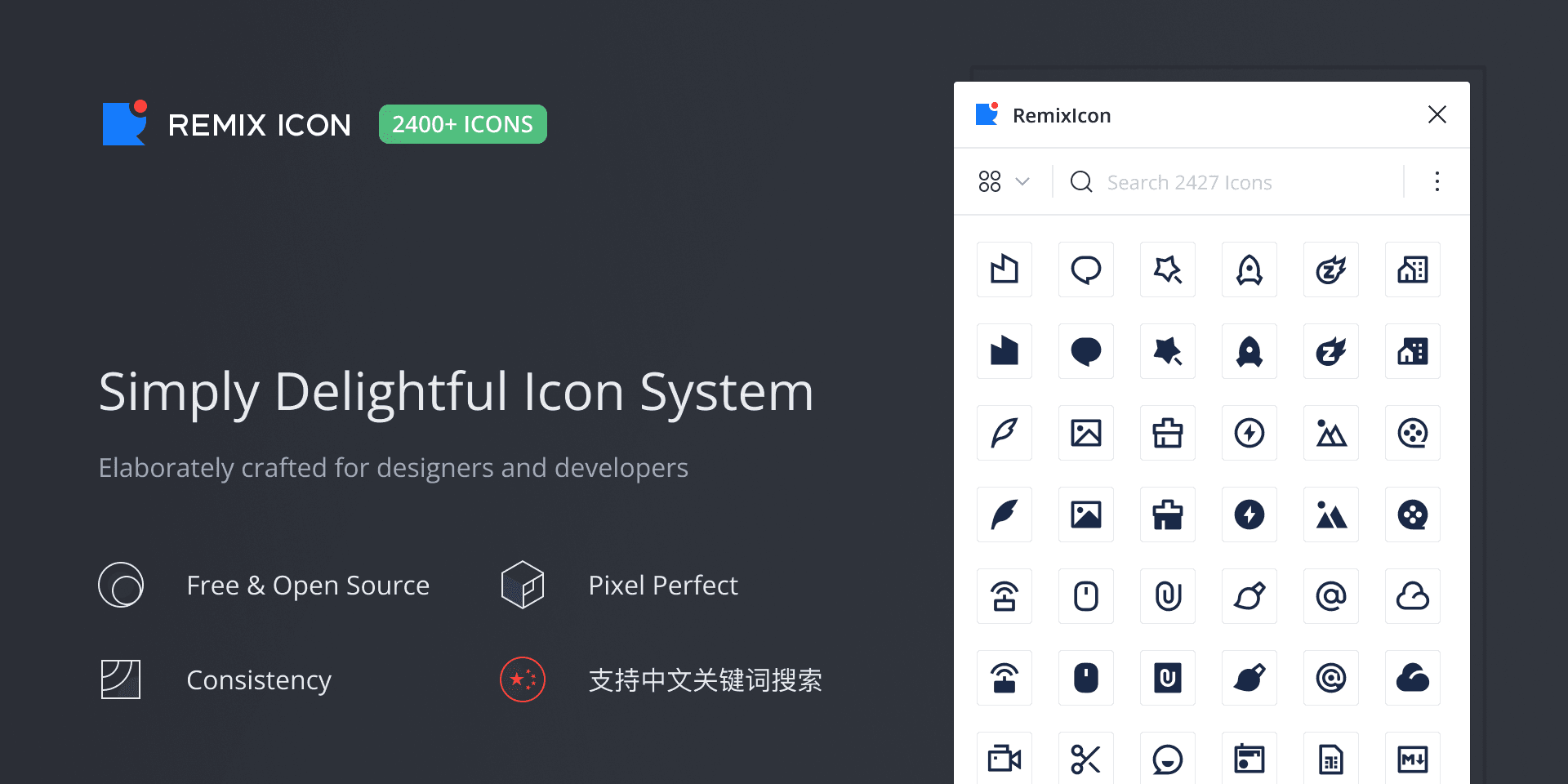Open the three-dot more options menu
This screenshot has height=784, width=1568.
[x=1437, y=181]
